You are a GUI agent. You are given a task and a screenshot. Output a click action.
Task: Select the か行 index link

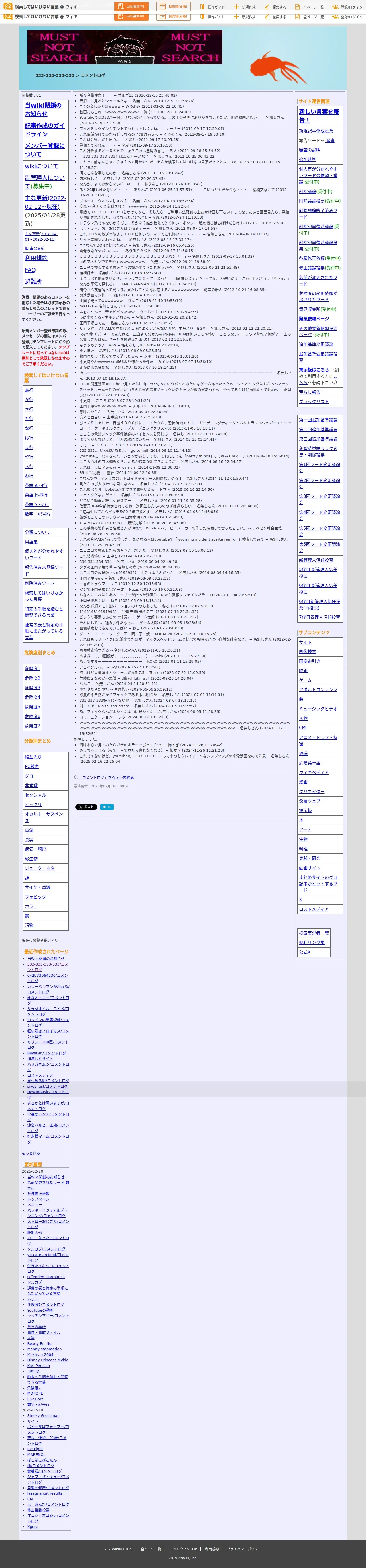pos(29,400)
